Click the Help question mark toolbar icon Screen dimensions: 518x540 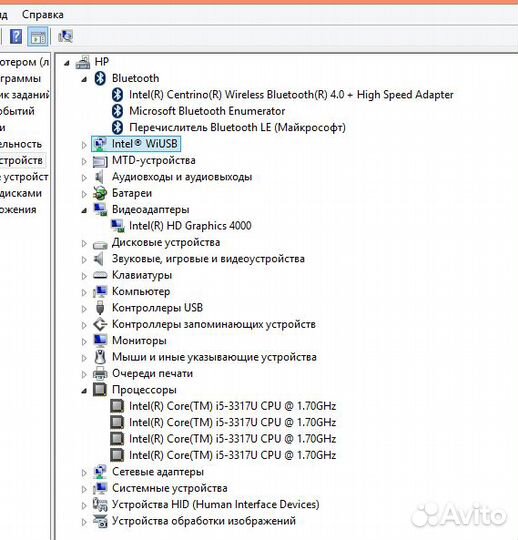16,36
